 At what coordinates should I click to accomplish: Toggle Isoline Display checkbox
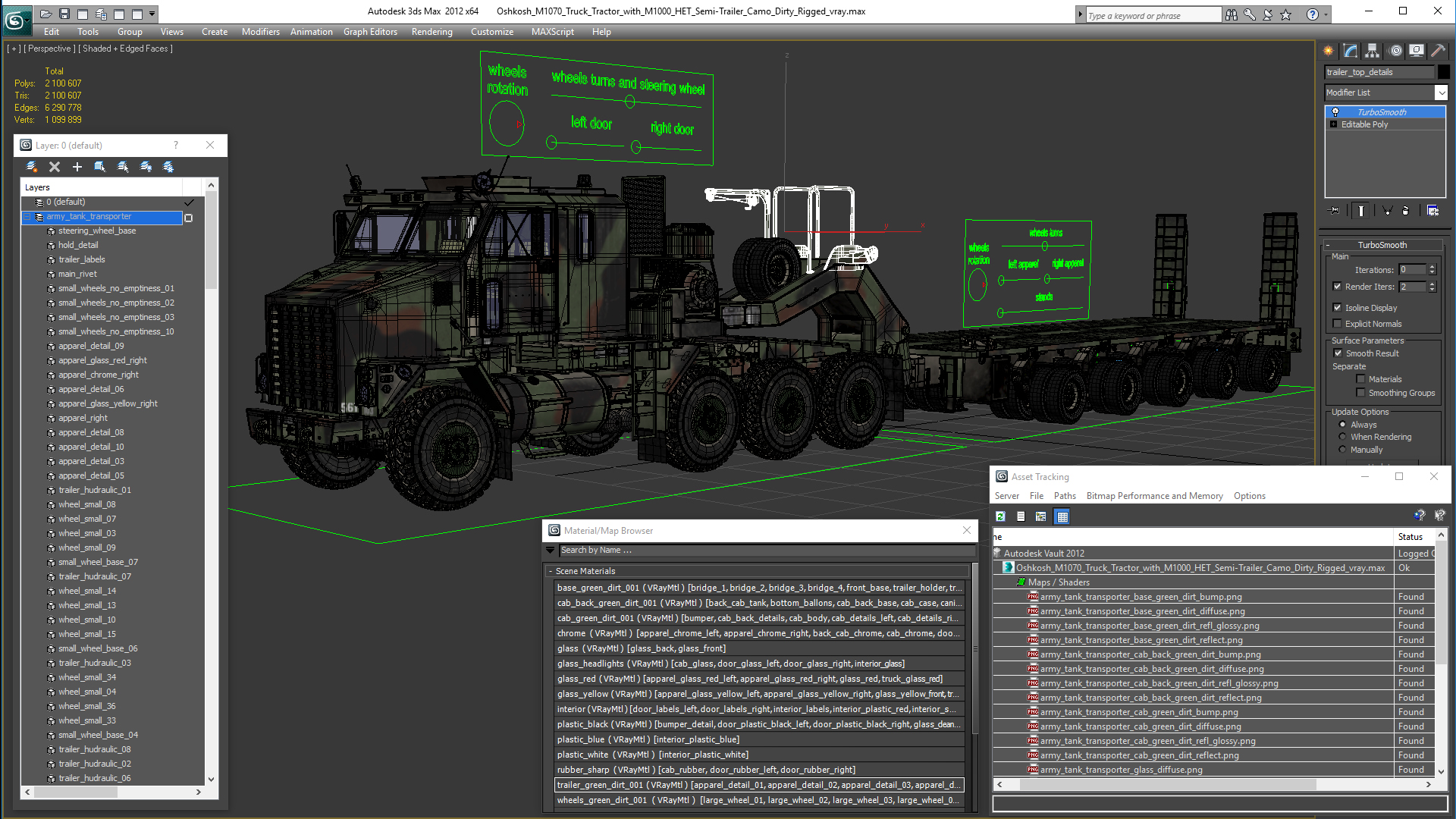tap(1338, 308)
